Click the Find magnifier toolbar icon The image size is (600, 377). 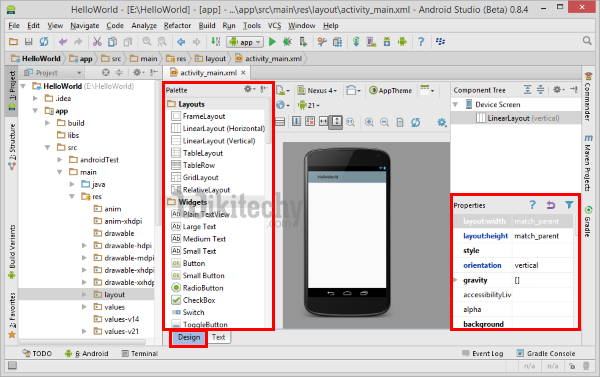147,42
